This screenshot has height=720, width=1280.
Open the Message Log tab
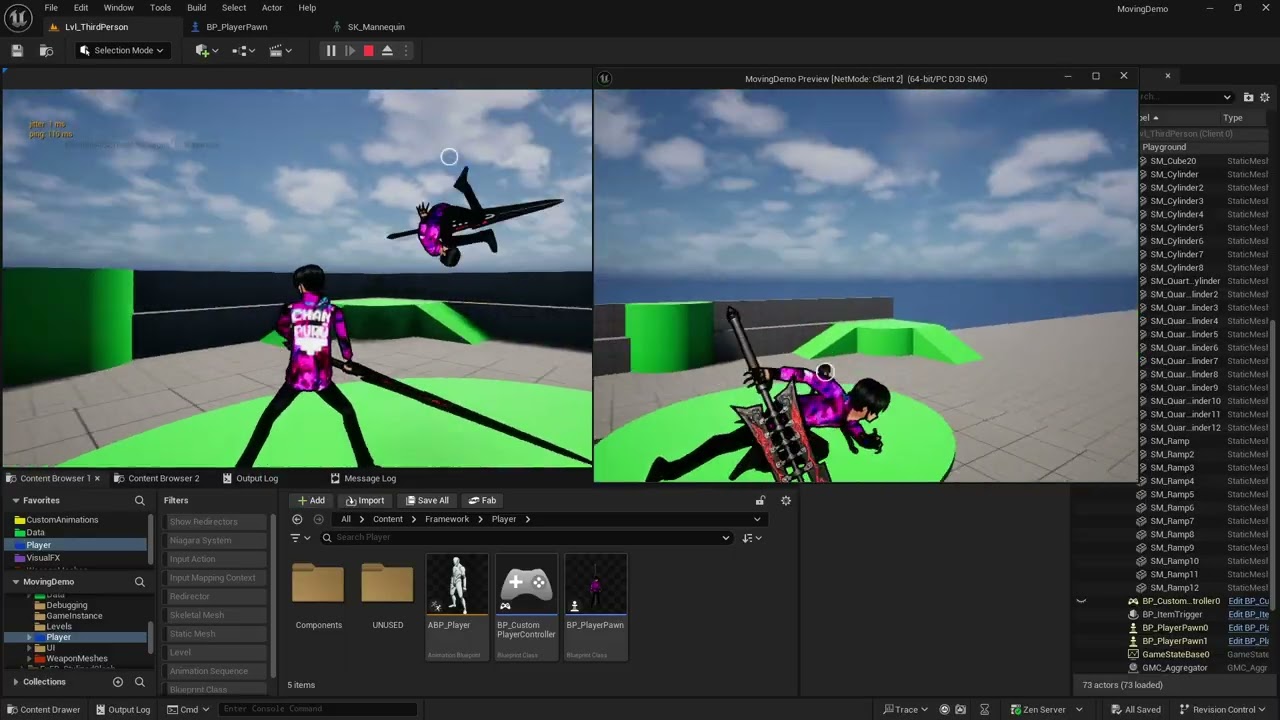363,478
